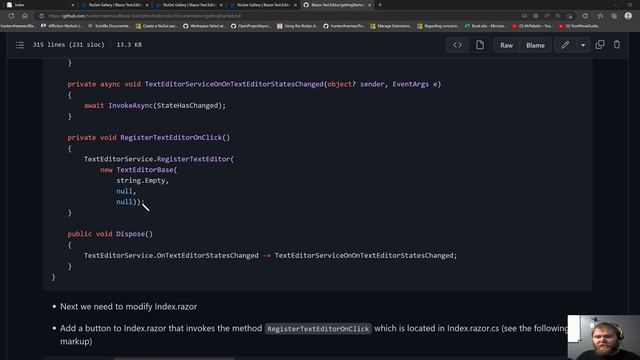Open the Raw file view
This screenshot has height=360, width=640.
(x=507, y=45)
